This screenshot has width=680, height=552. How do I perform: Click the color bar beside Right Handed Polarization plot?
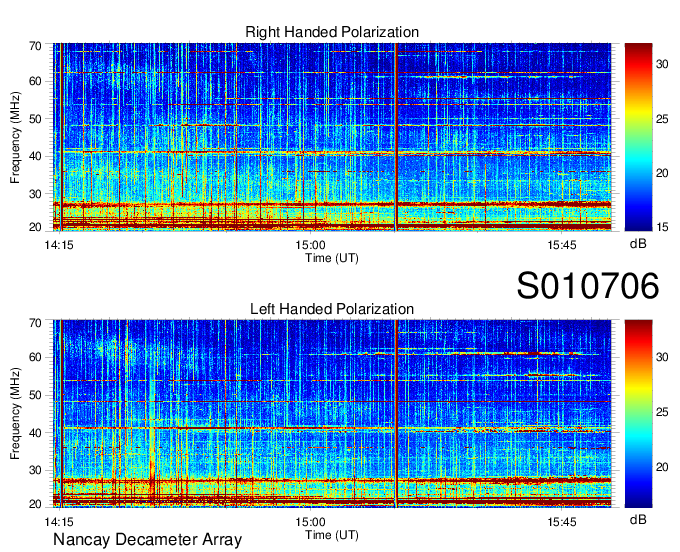point(638,137)
